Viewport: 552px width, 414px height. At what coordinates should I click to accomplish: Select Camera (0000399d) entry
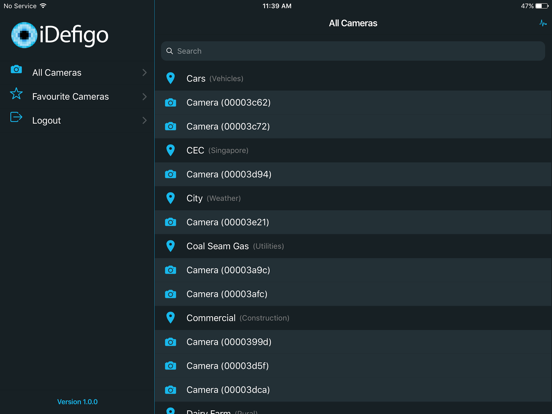353,342
